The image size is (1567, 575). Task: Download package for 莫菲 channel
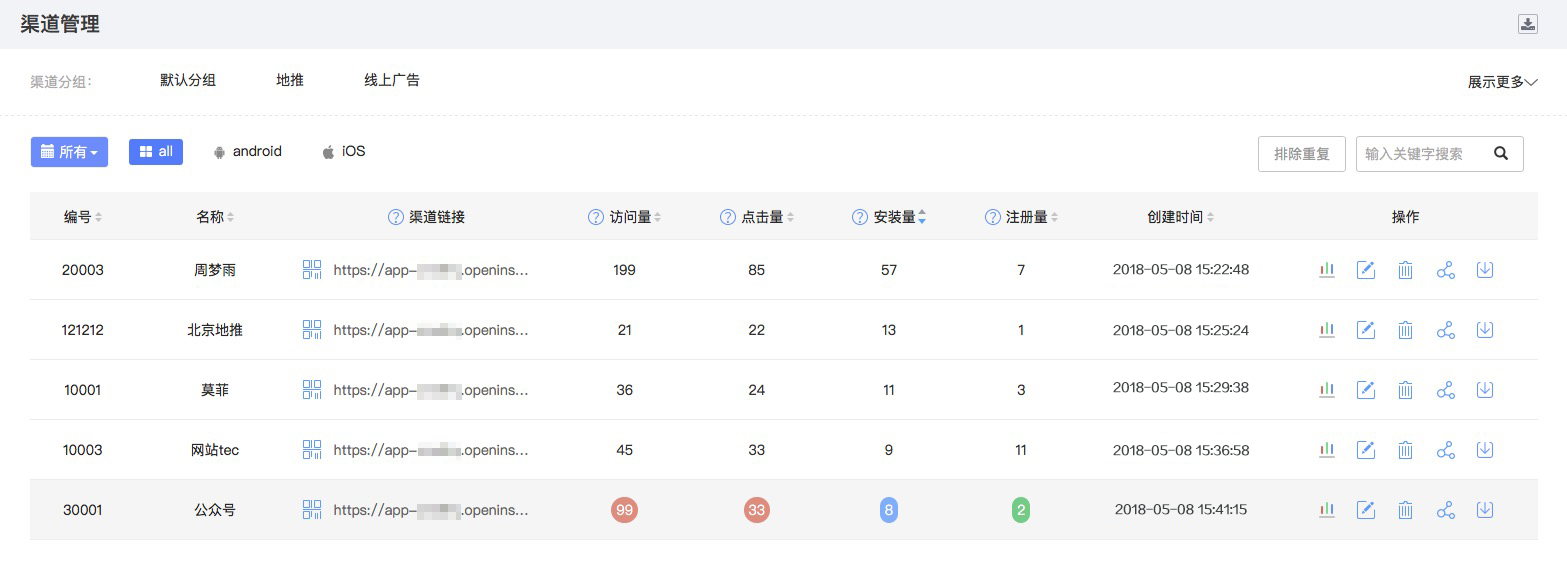pyautogui.click(x=1485, y=390)
